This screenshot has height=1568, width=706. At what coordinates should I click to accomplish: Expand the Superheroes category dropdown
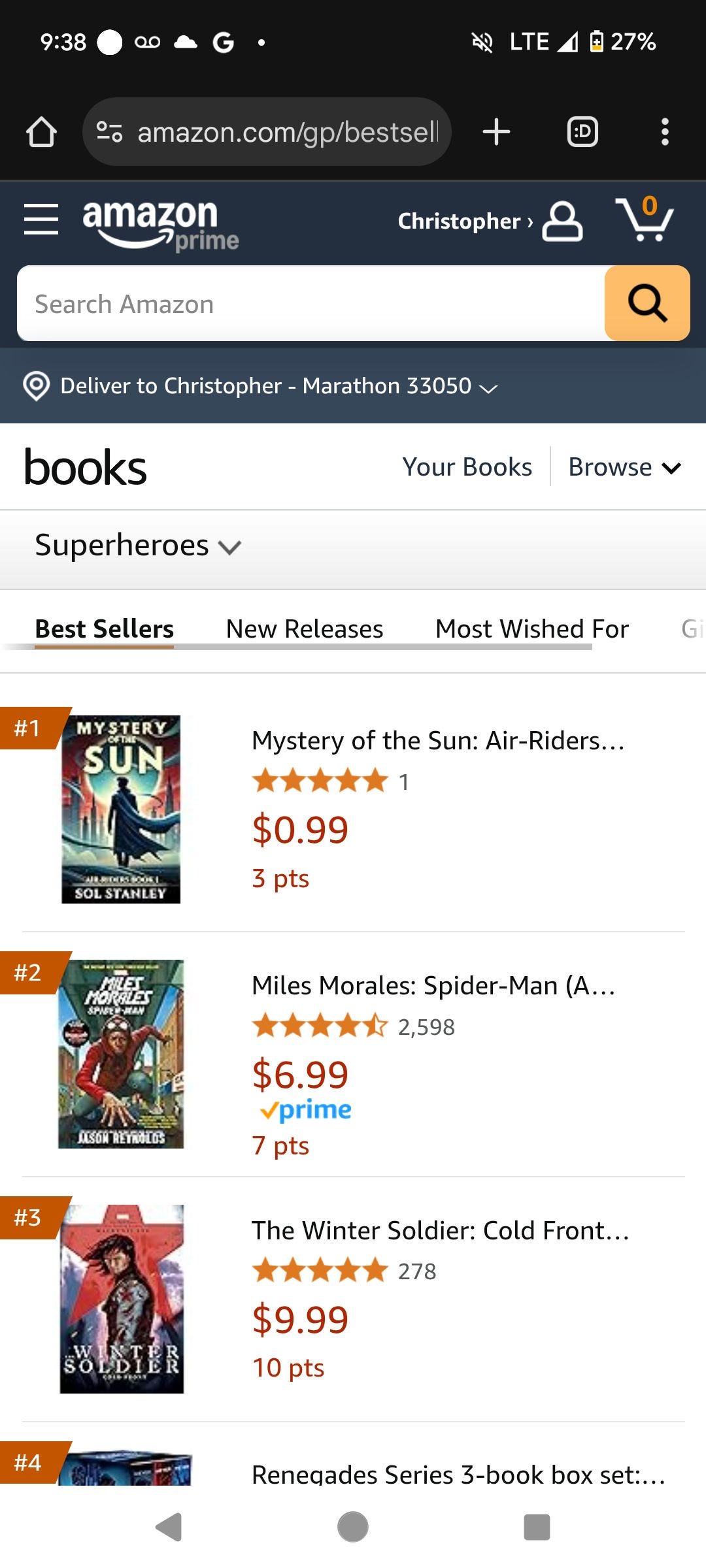click(x=138, y=546)
